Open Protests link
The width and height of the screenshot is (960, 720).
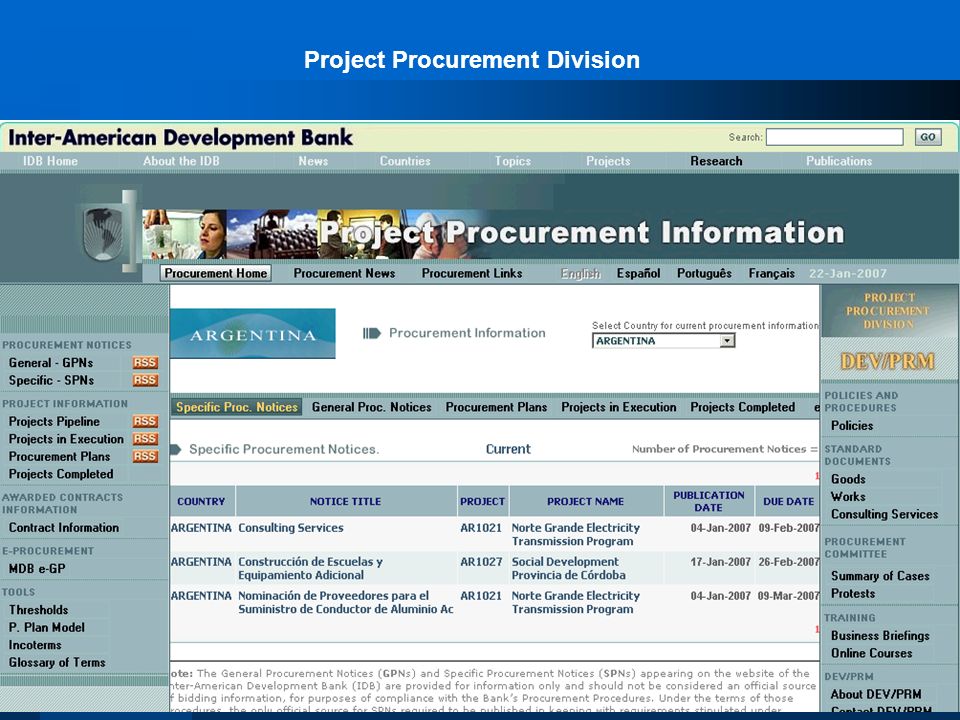(853, 593)
